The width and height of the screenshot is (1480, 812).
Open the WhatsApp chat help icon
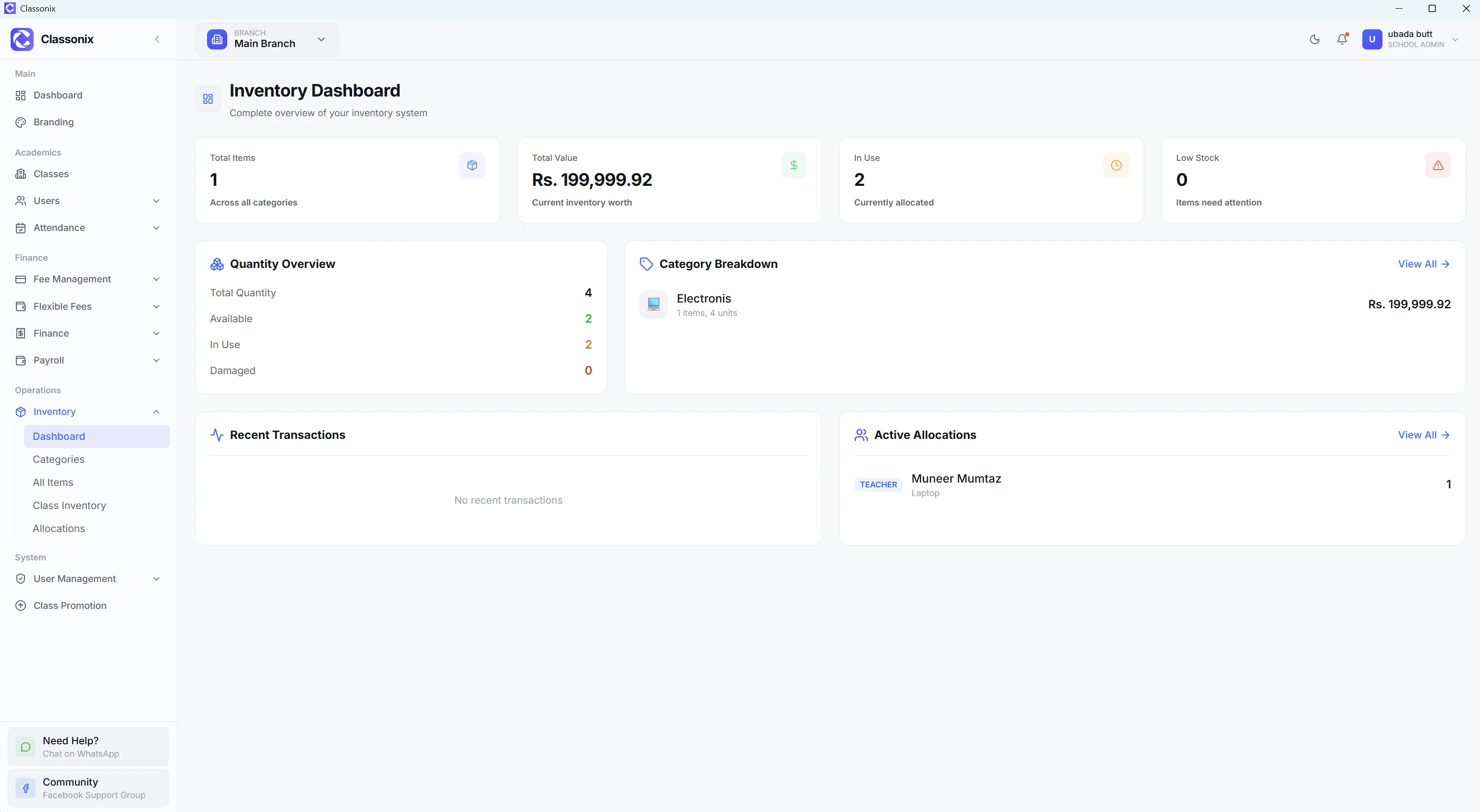25,747
